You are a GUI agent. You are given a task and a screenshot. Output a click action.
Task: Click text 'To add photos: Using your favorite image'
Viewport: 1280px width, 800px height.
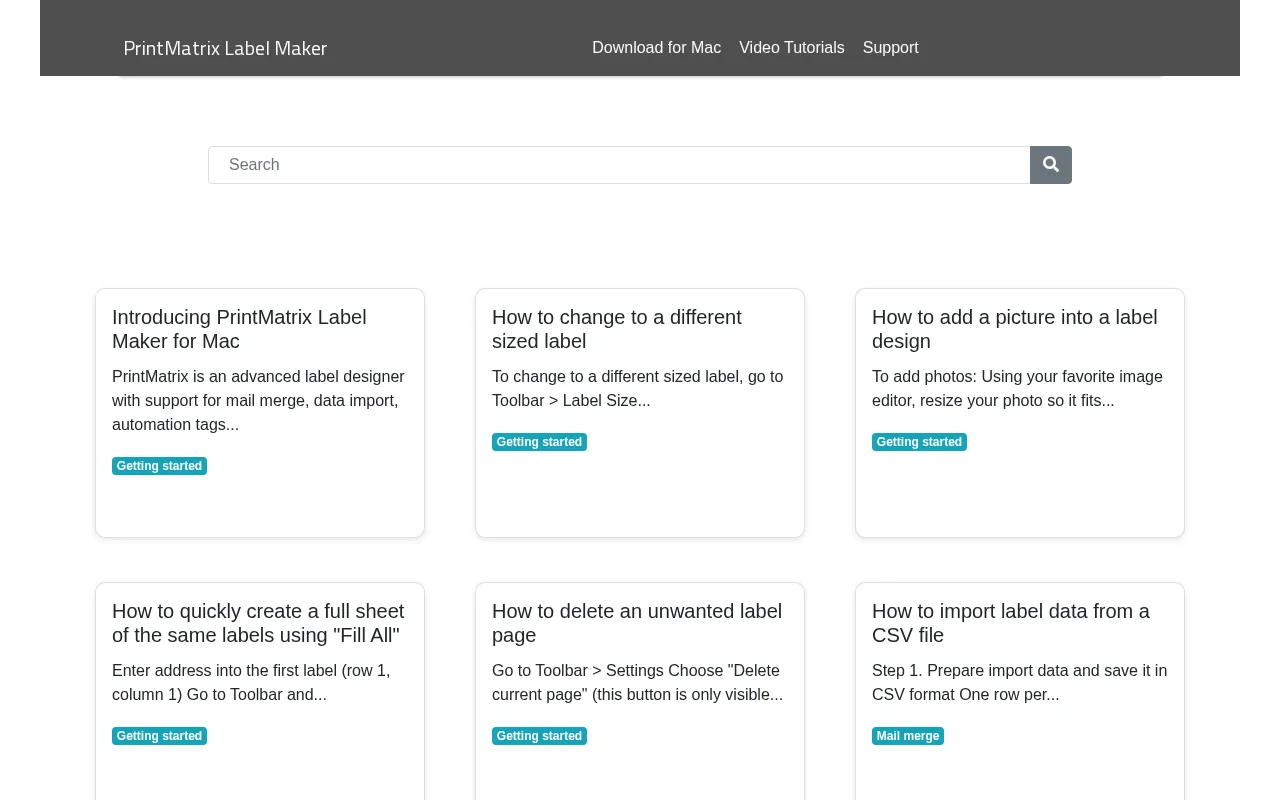(1017, 377)
